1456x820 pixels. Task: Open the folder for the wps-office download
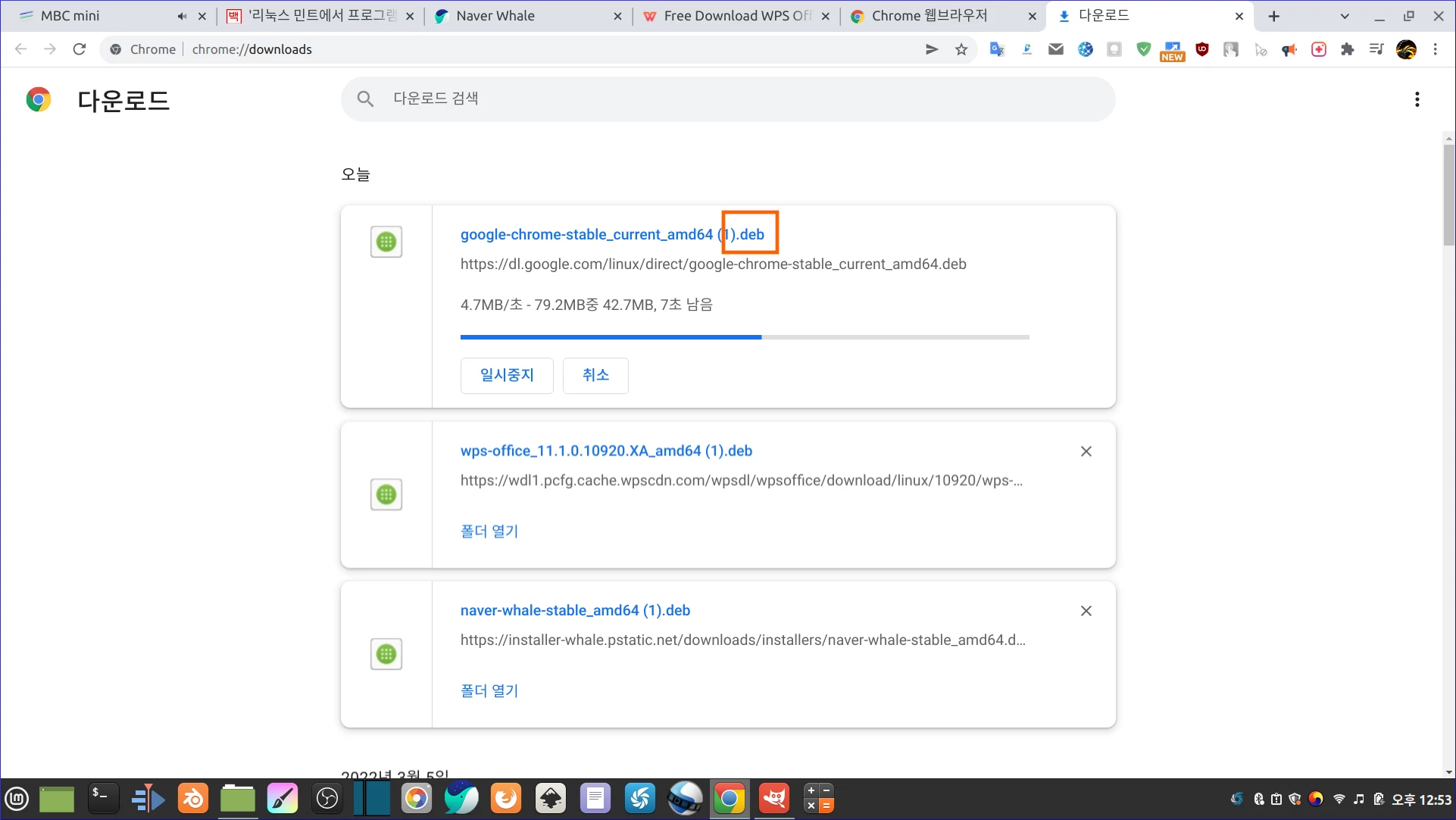point(489,531)
